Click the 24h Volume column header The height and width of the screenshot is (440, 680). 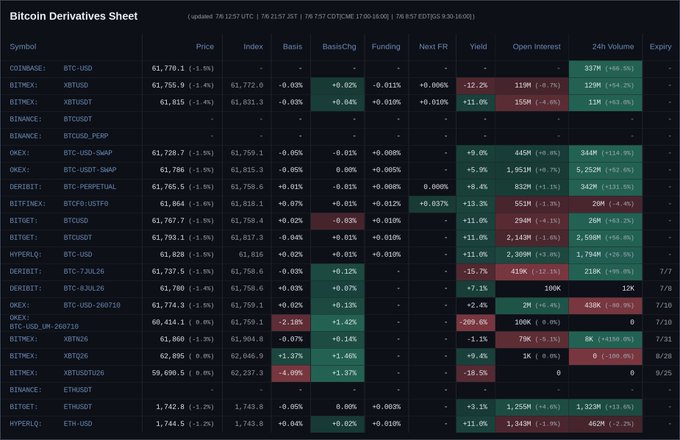coord(613,46)
